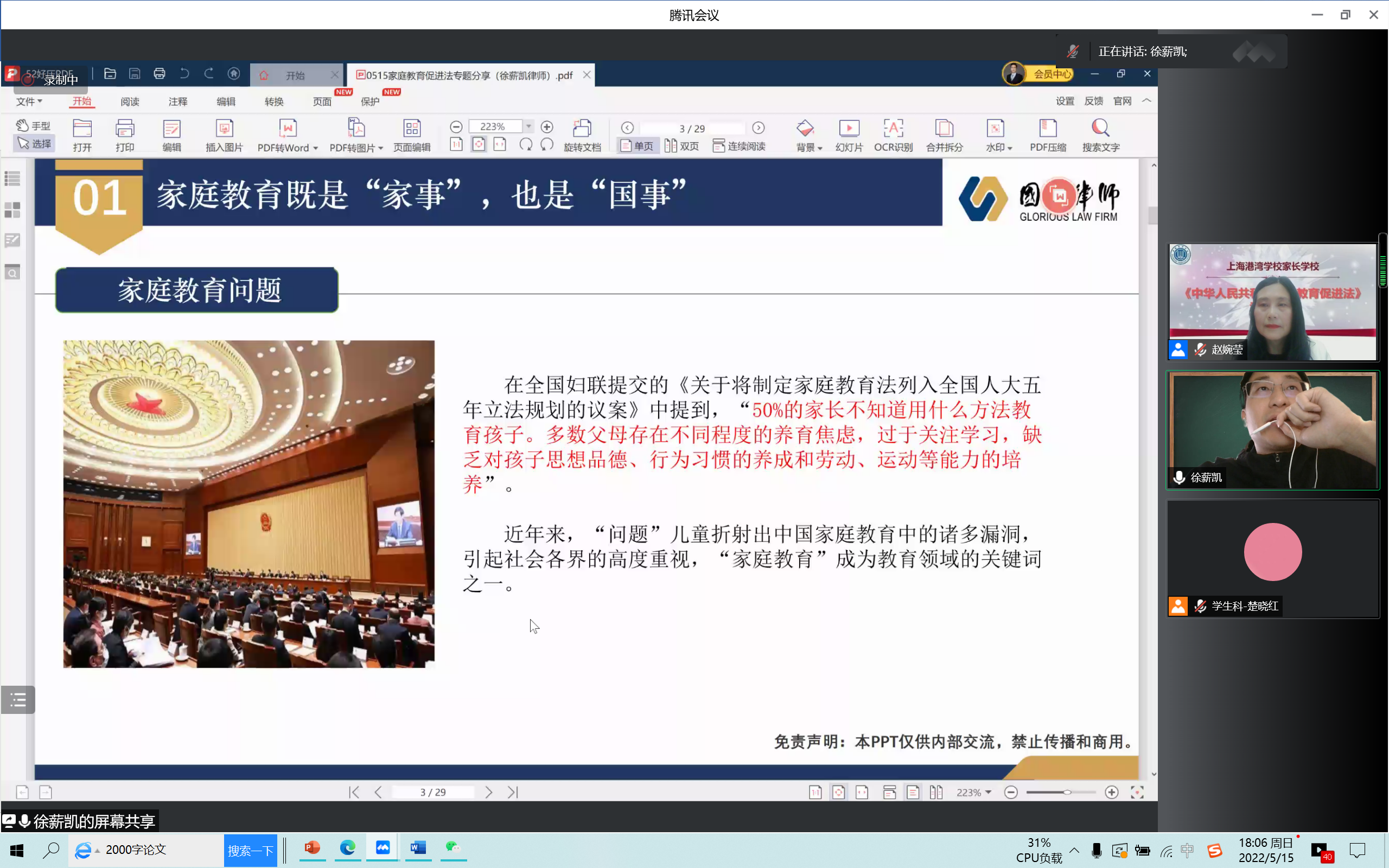Viewport: 1389px width, 868px height.
Task: Run the OCR识别 tool
Action: tap(893, 136)
